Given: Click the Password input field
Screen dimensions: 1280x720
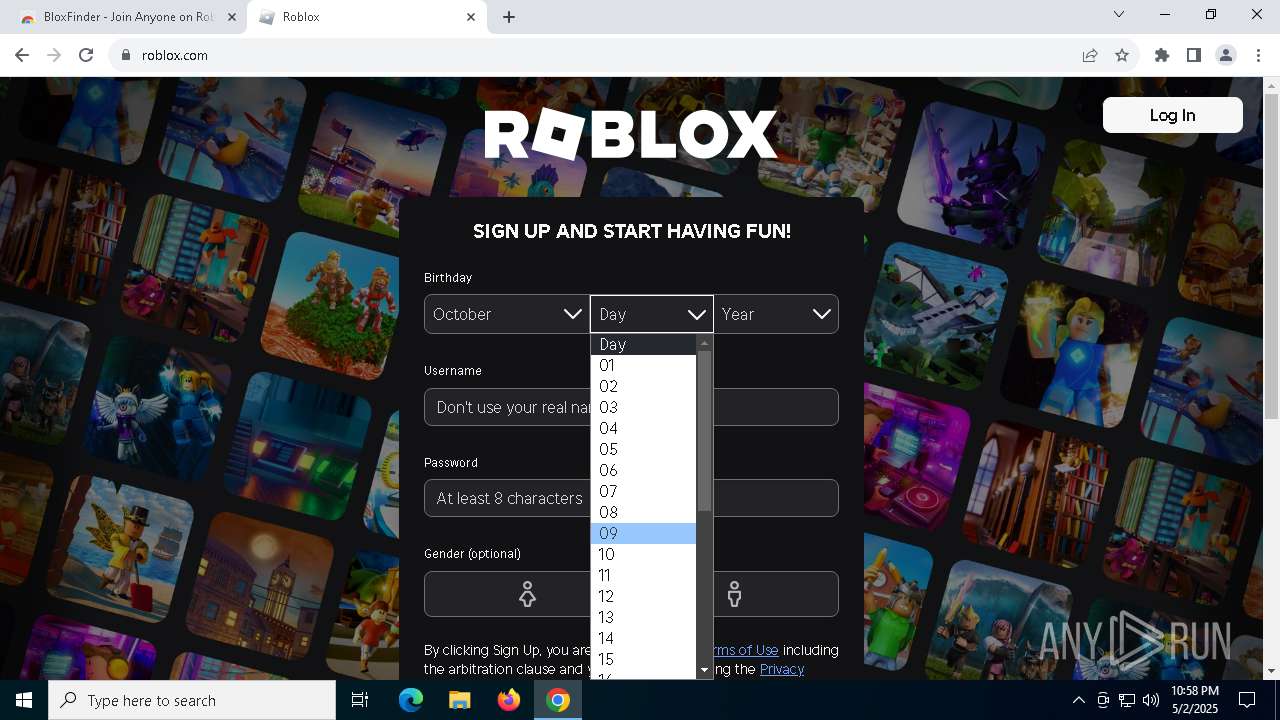Looking at the screenshot, I should pyautogui.click(x=631, y=498).
